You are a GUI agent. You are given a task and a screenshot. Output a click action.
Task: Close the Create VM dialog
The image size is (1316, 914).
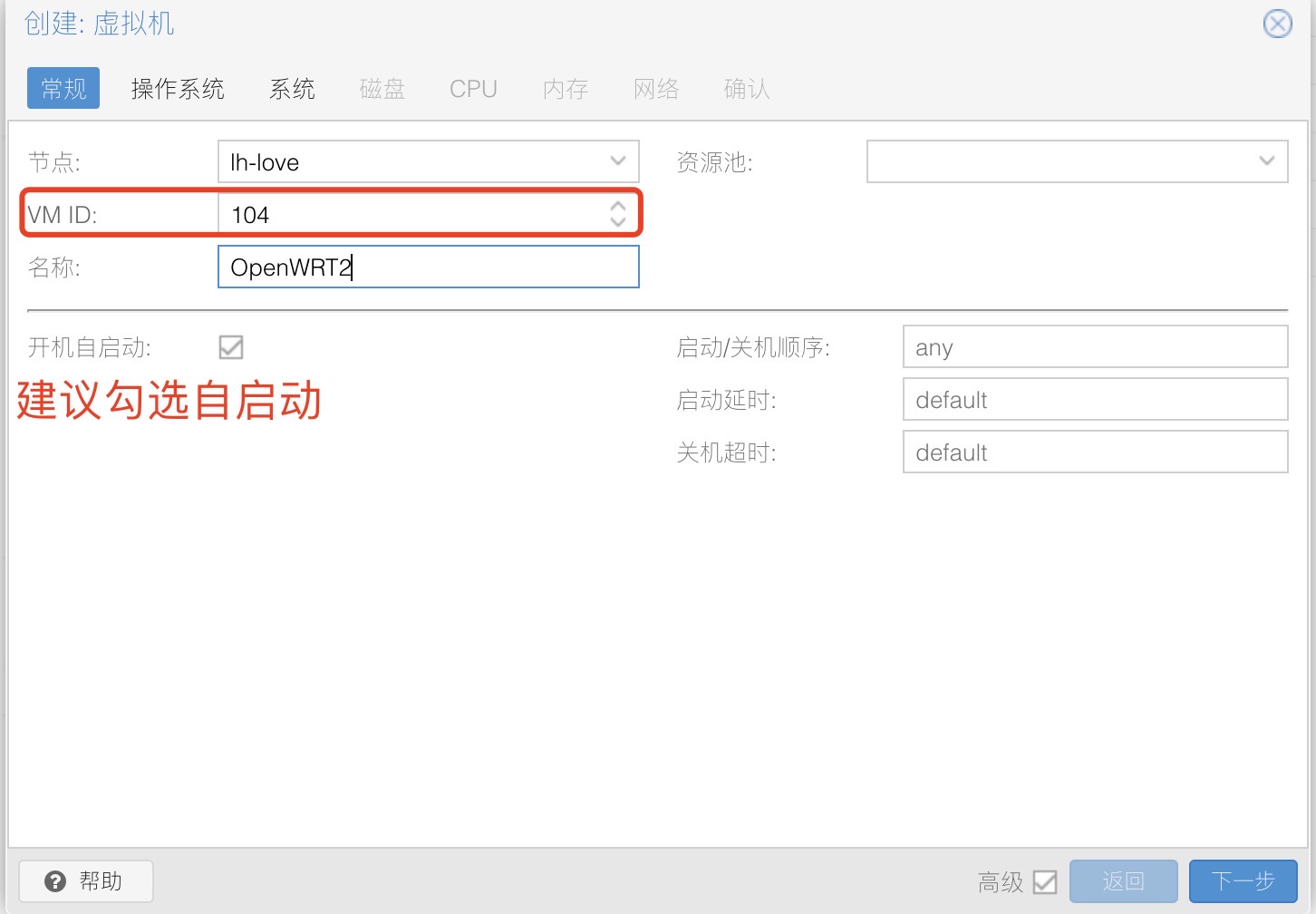click(1277, 24)
